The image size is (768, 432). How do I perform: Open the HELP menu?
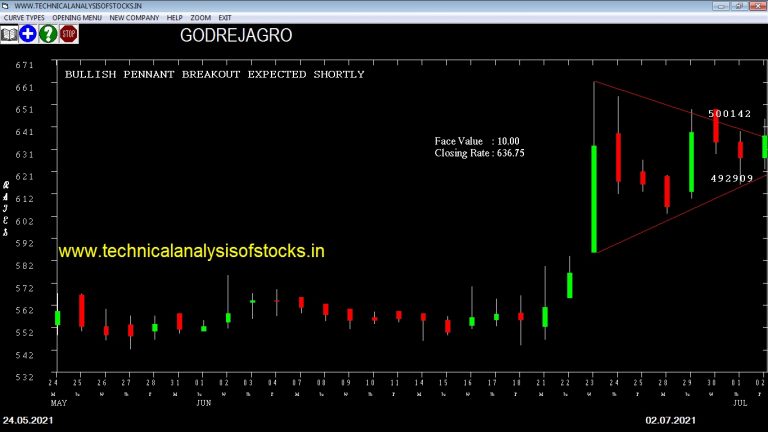(x=174, y=18)
